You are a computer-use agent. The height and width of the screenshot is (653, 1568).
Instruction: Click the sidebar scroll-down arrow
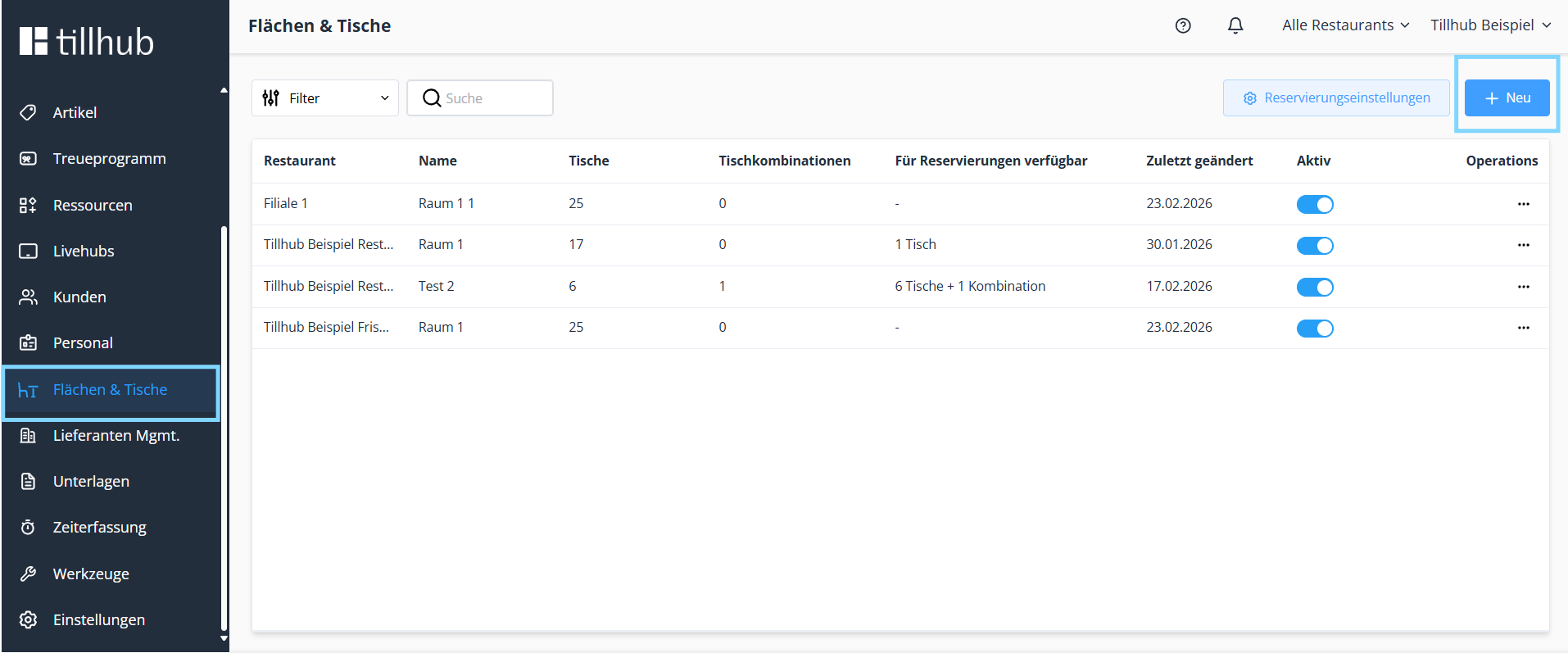tap(224, 638)
